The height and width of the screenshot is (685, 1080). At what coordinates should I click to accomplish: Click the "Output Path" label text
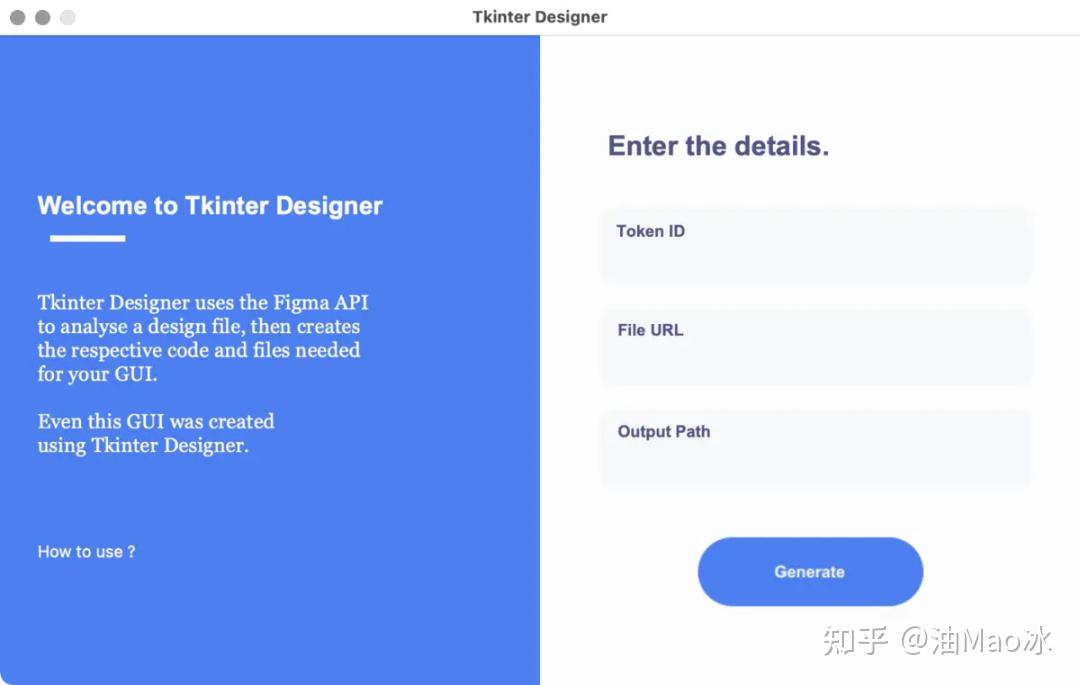pos(663,432)
